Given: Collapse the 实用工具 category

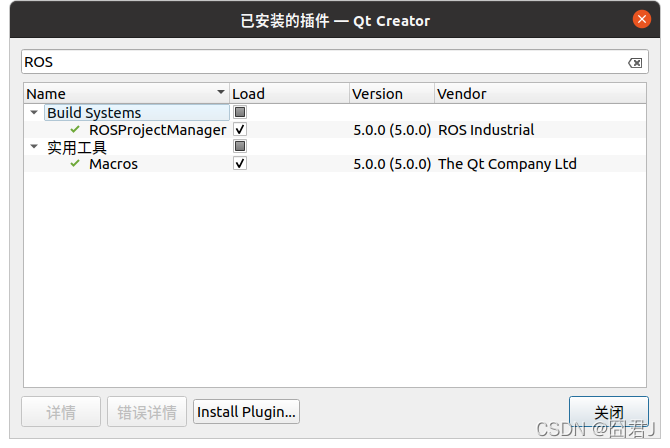Looking at the screenshot, I should (34, 147).
